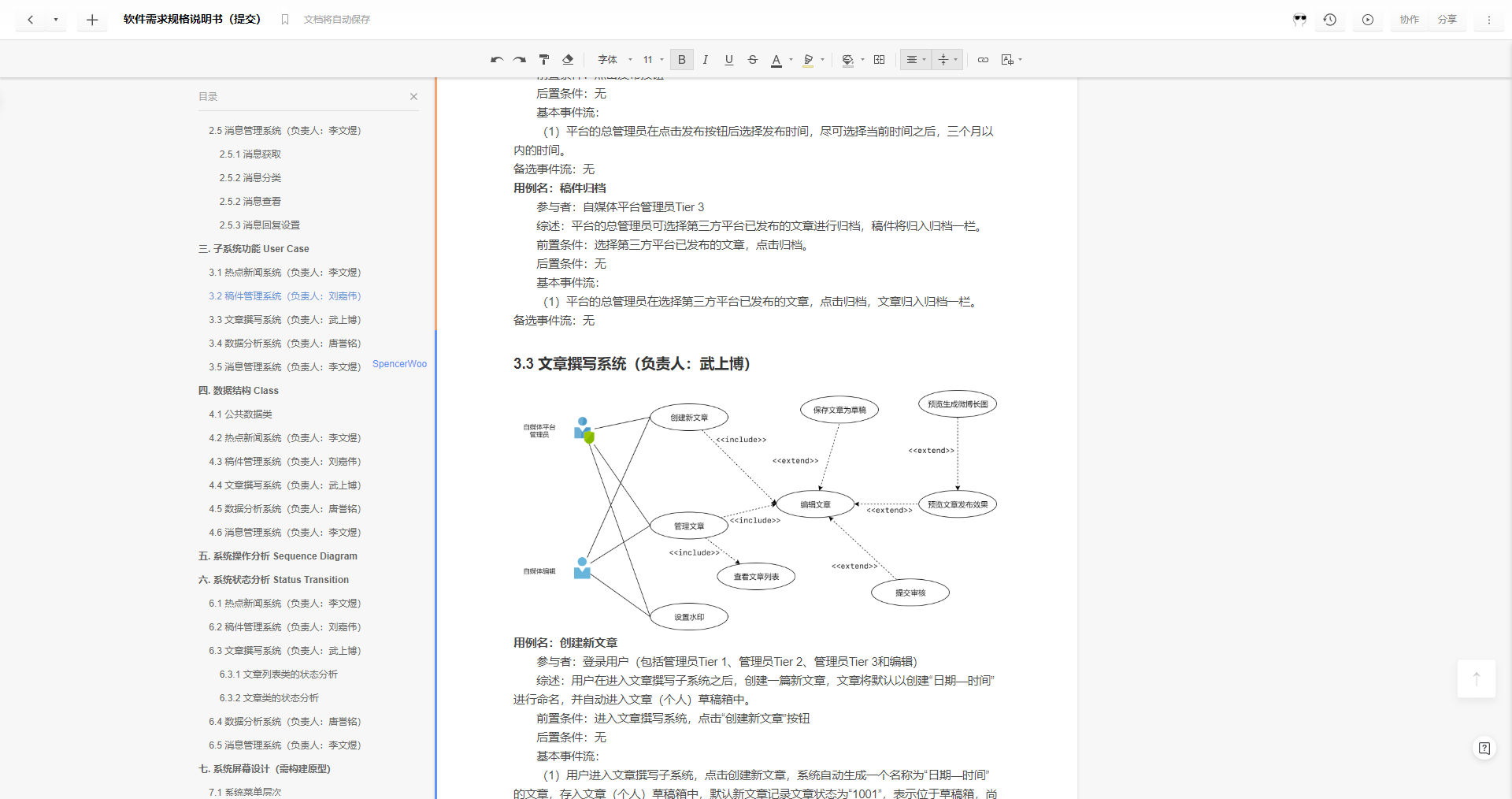This screenshot has width=1512, height=799.
Task: Open the text alignment button
Action: pos(912,60)
